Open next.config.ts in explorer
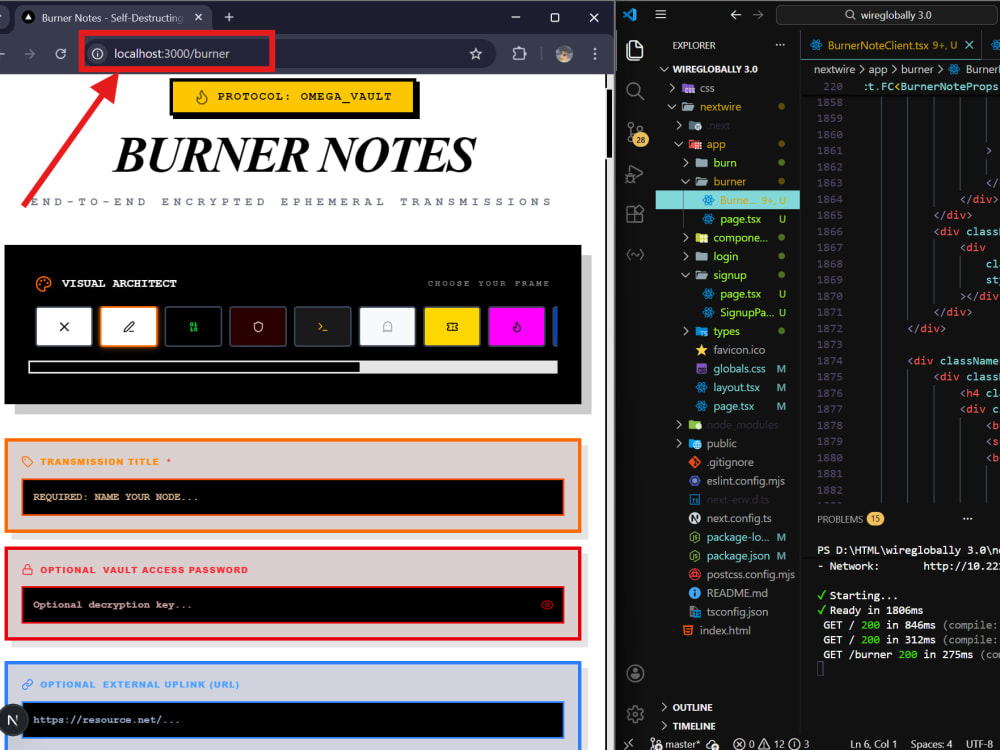Viewport: 1000px width, 750px height. (x=739, y=518)
